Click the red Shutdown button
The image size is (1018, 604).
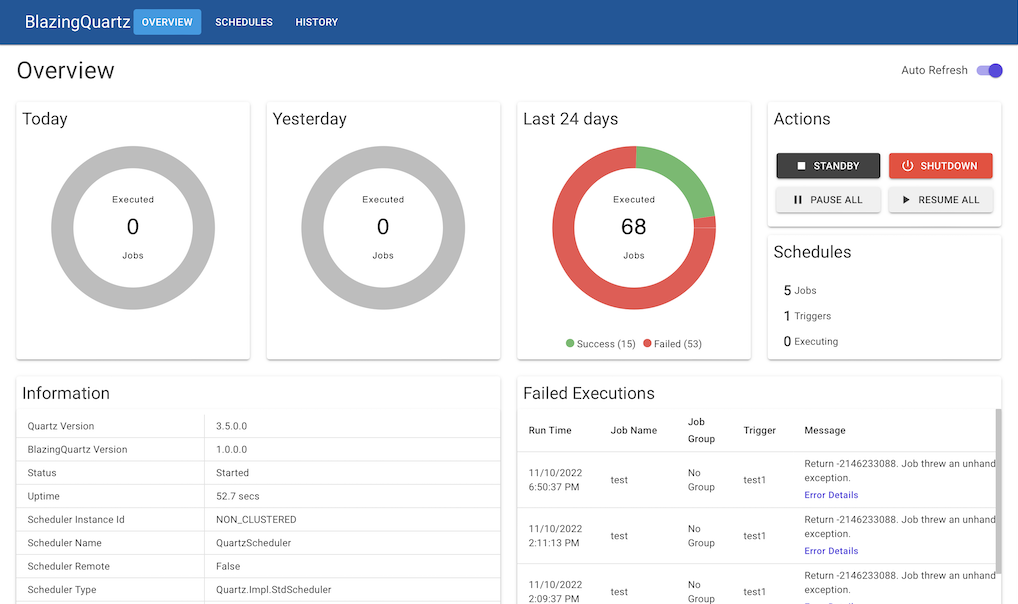pos(940,166)
